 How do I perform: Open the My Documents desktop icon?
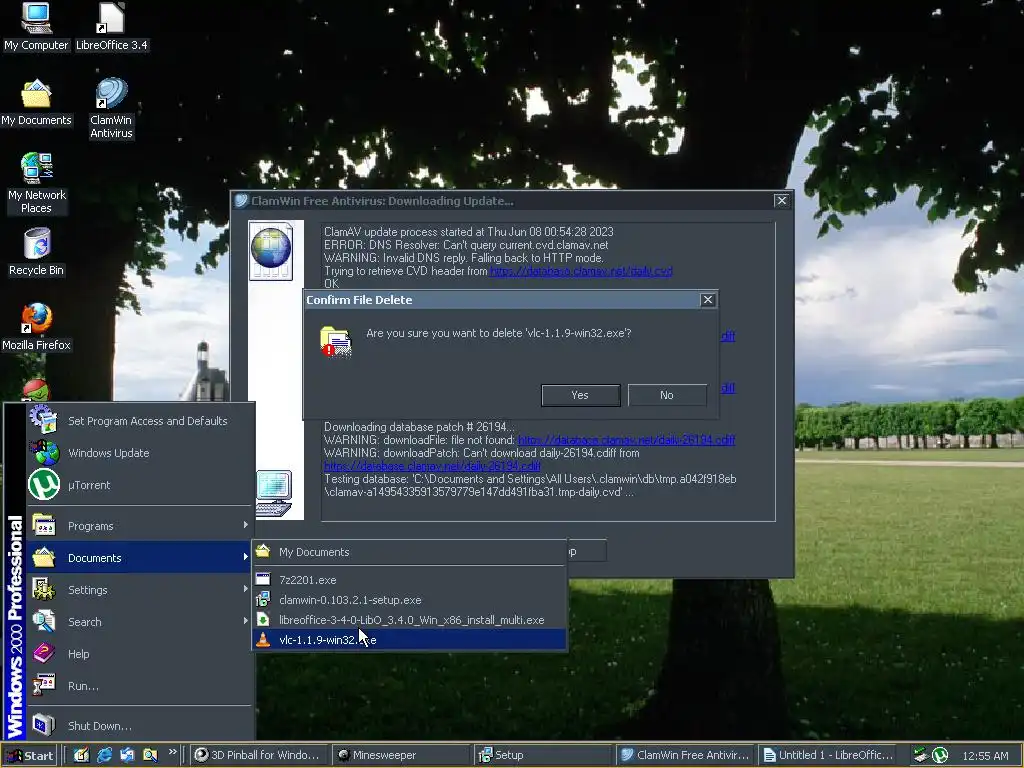click(x=36, y=103)
